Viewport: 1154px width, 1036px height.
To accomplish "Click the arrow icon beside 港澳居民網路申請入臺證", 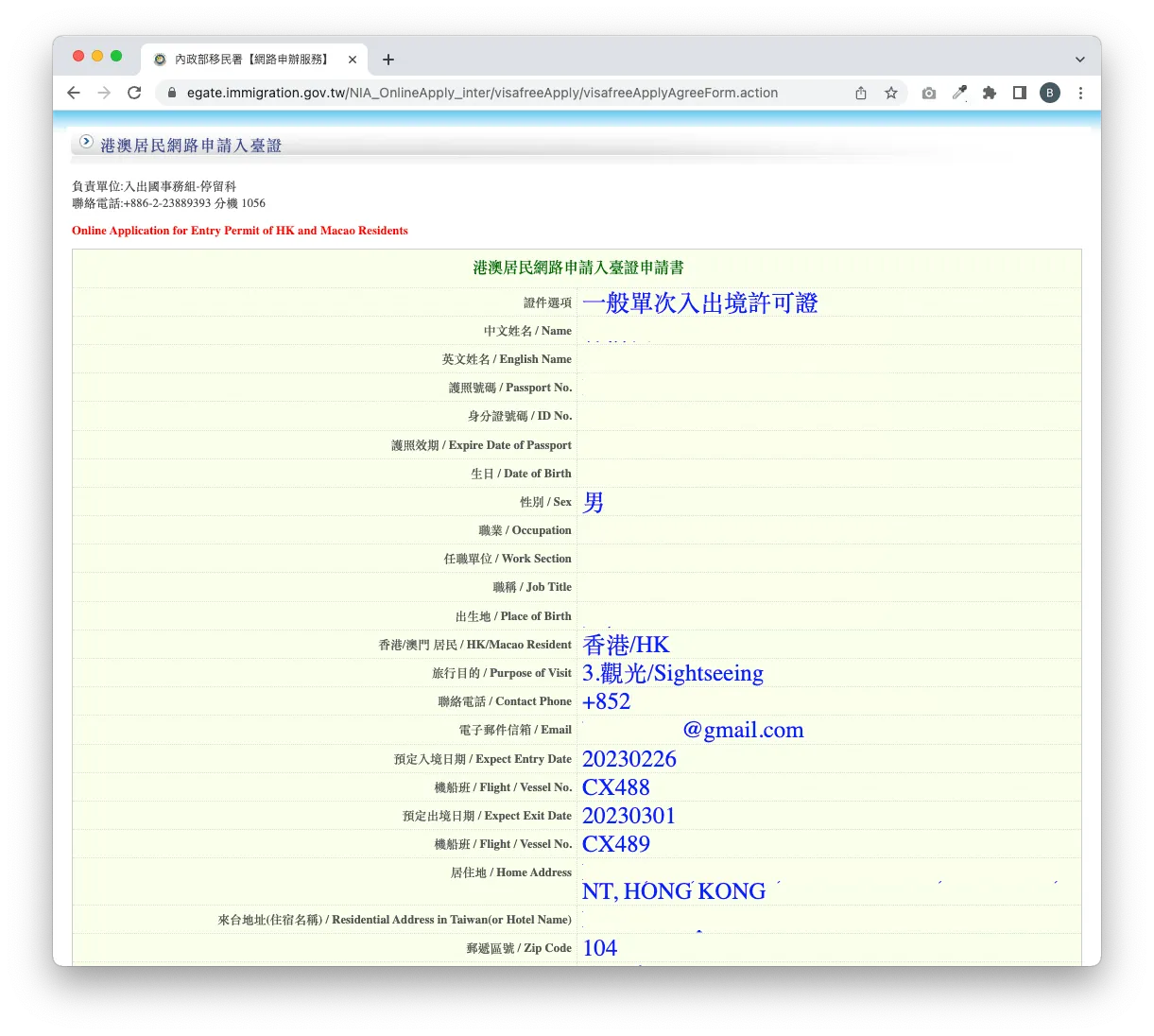I will pos(86,143).
